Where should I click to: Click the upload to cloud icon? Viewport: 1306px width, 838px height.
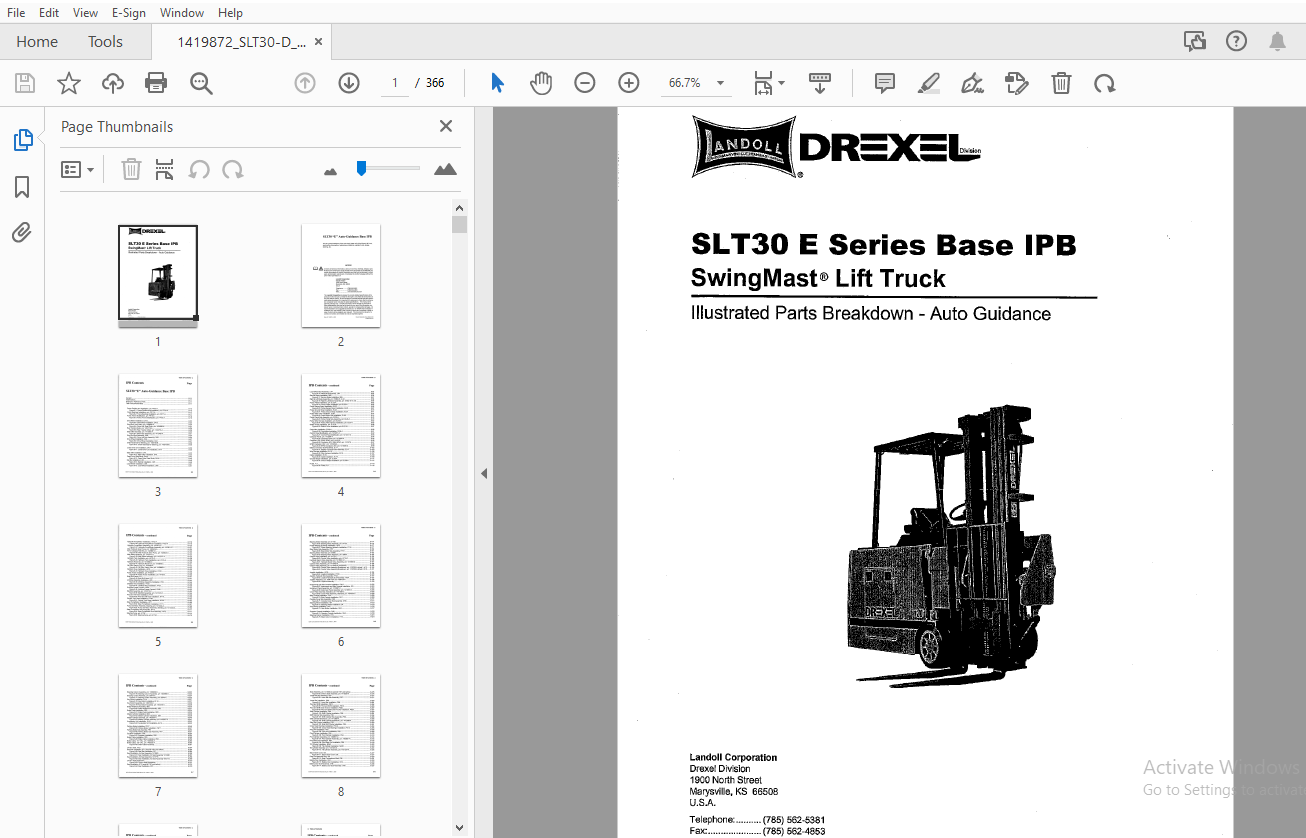113,83
